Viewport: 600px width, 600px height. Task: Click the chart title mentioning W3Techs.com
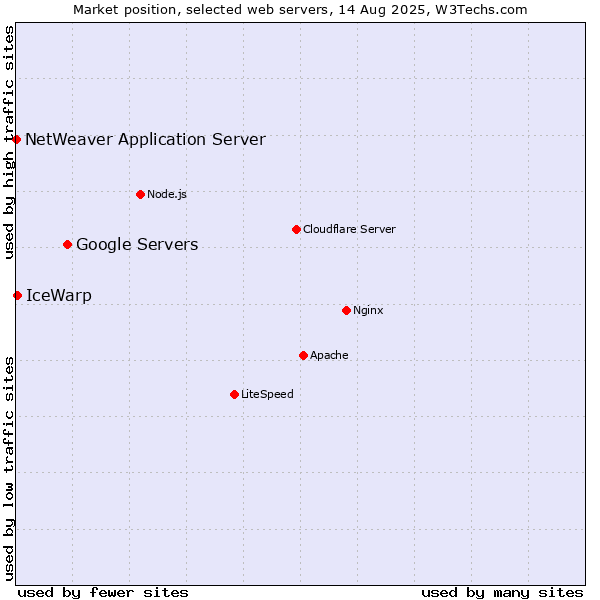[x=300, y=10]
